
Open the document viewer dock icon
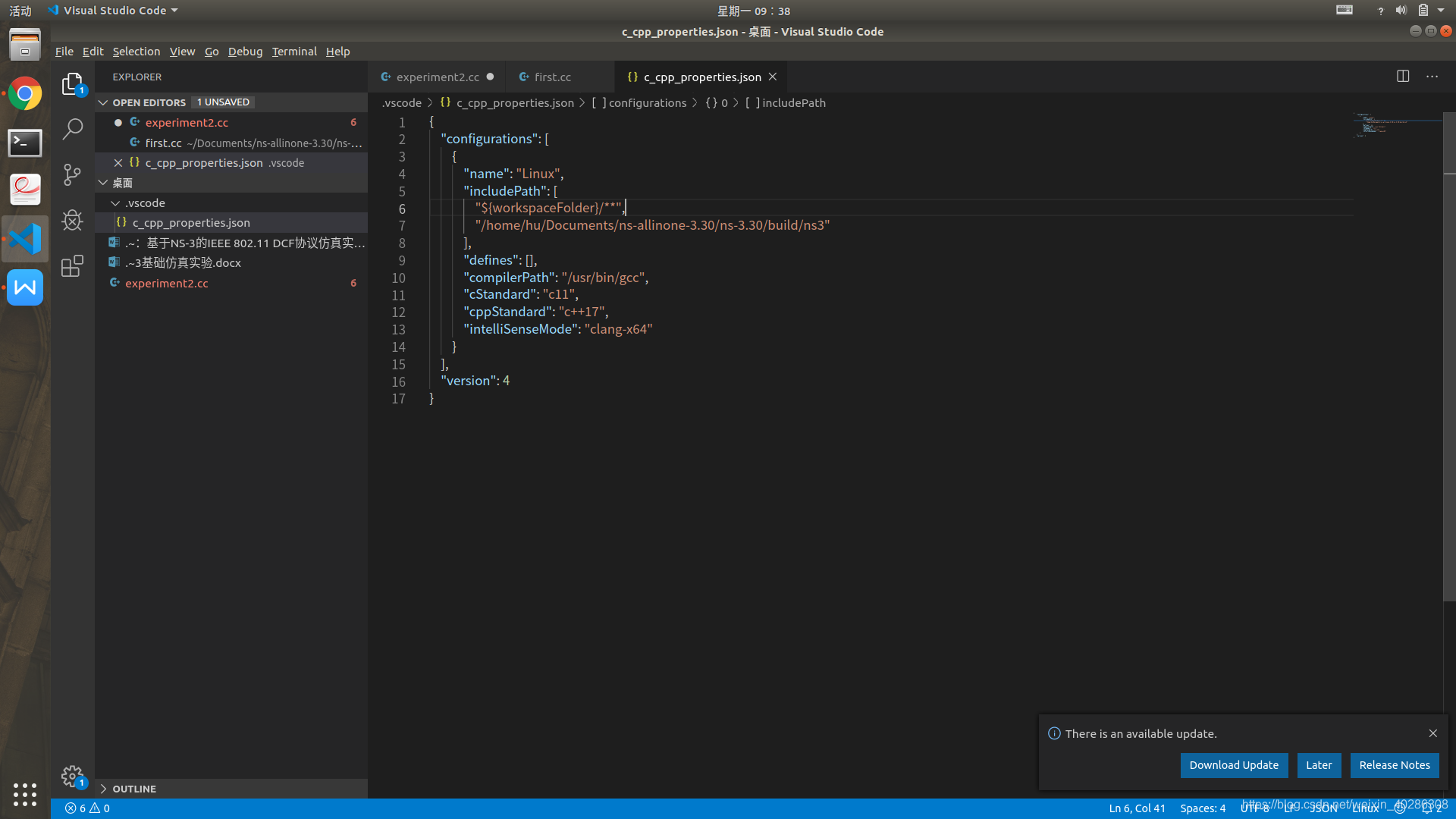(x=25, y=190)
